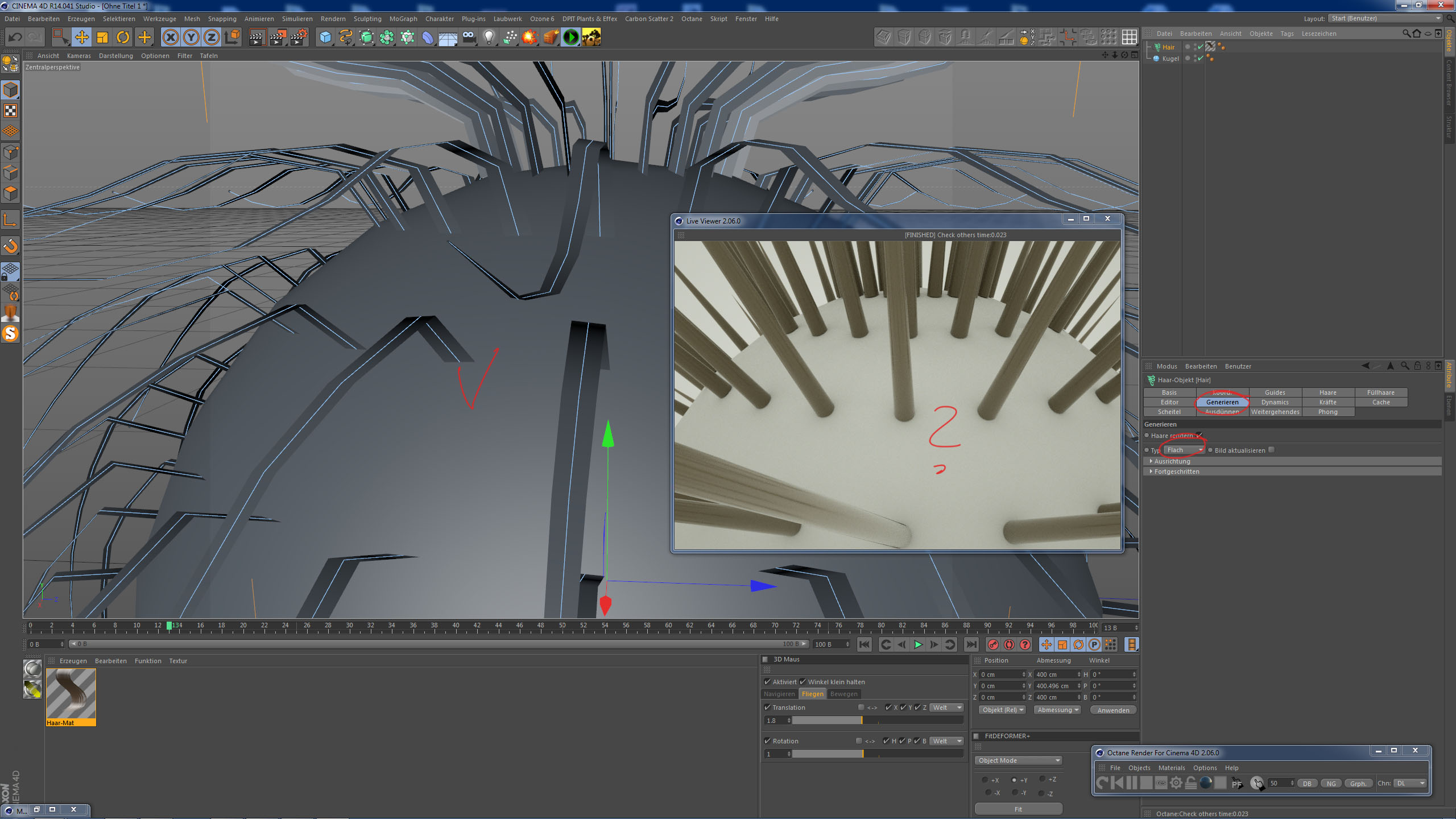
Task: Add a camera object
Action: 469,38
